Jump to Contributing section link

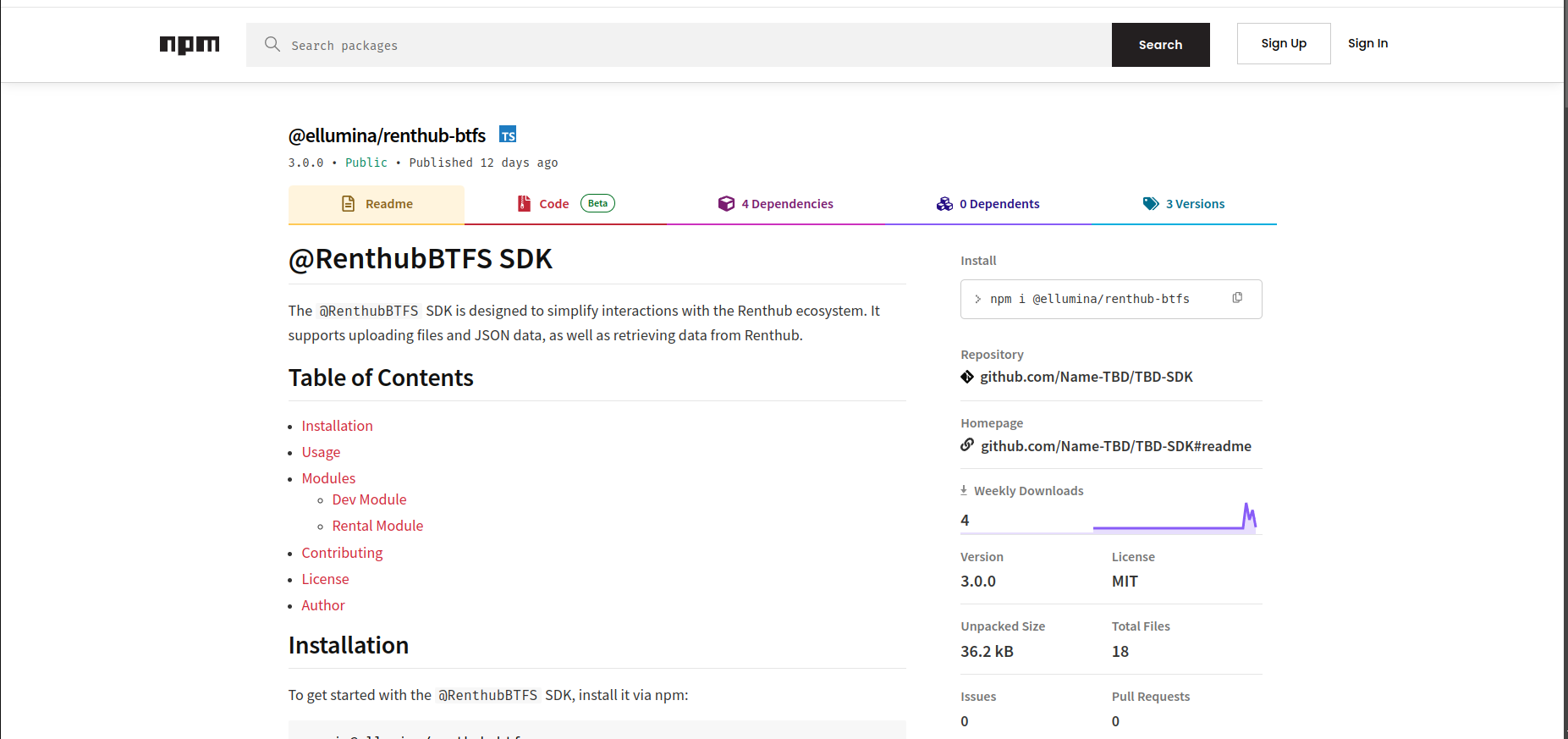pyautogui.click(x=342, y=553)
